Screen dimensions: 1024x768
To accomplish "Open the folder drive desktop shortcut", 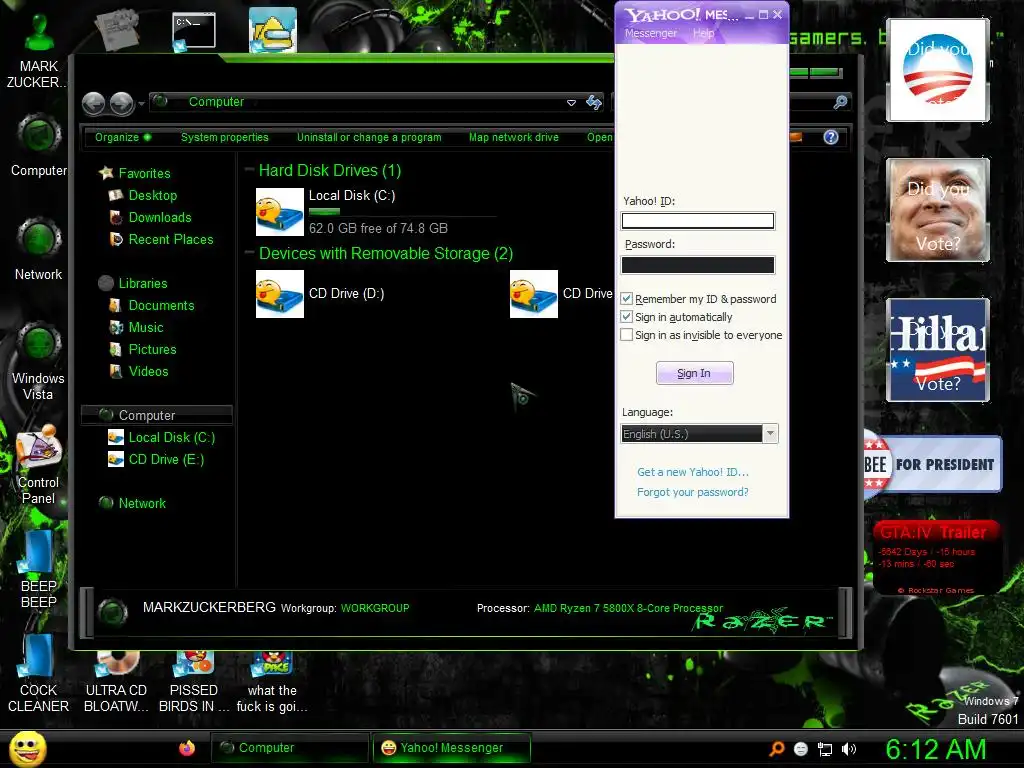I will [273, 30].
